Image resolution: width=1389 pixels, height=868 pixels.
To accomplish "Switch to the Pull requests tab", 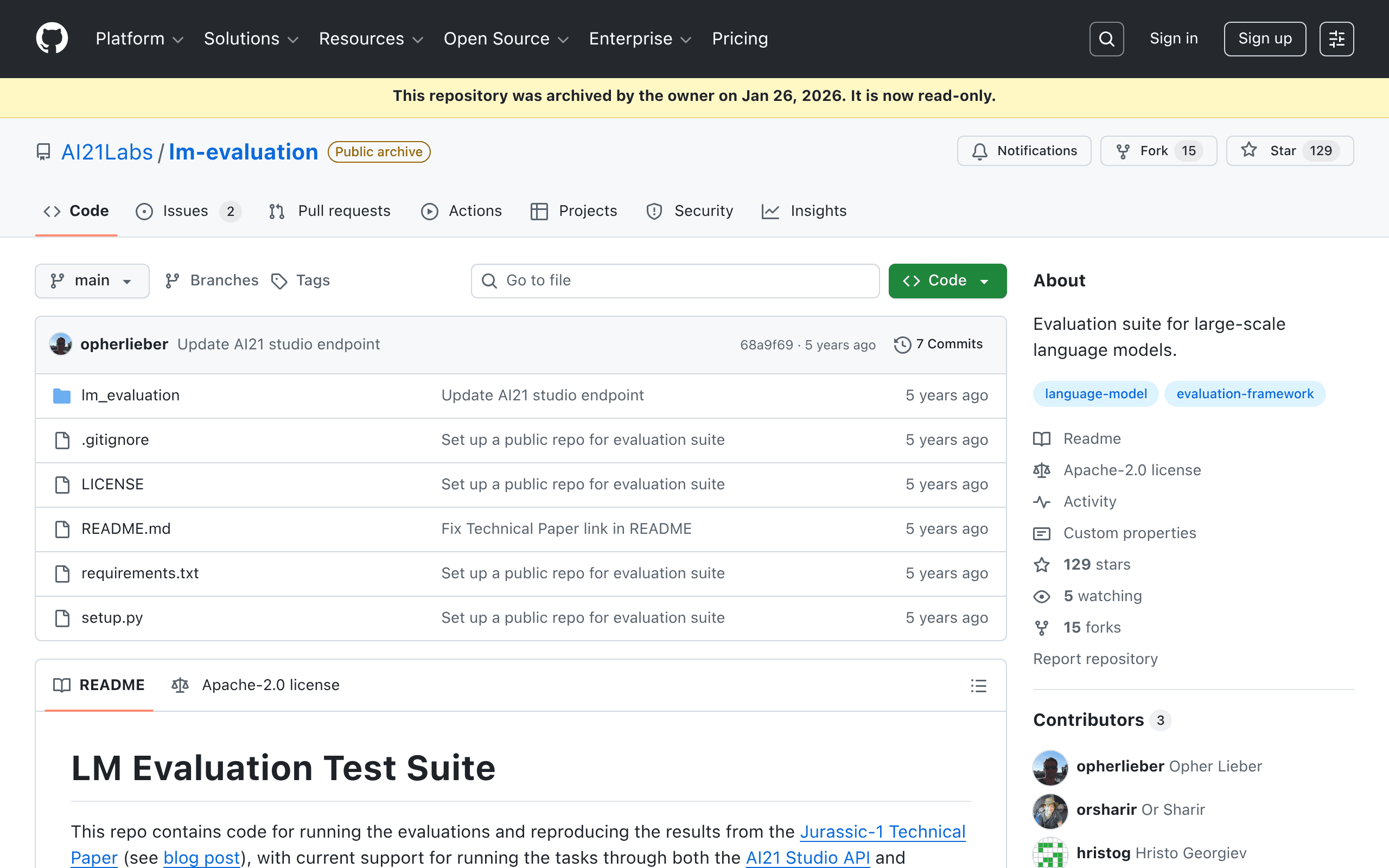I will (329, 211).
